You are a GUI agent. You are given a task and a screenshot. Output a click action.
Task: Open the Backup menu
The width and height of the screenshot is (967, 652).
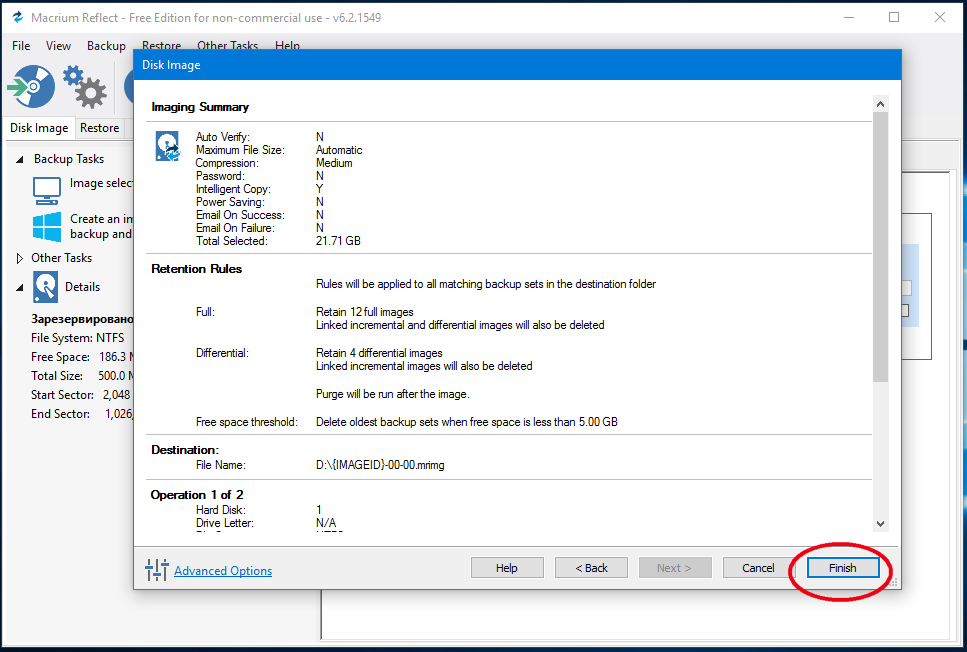click(x=106, y=46)
